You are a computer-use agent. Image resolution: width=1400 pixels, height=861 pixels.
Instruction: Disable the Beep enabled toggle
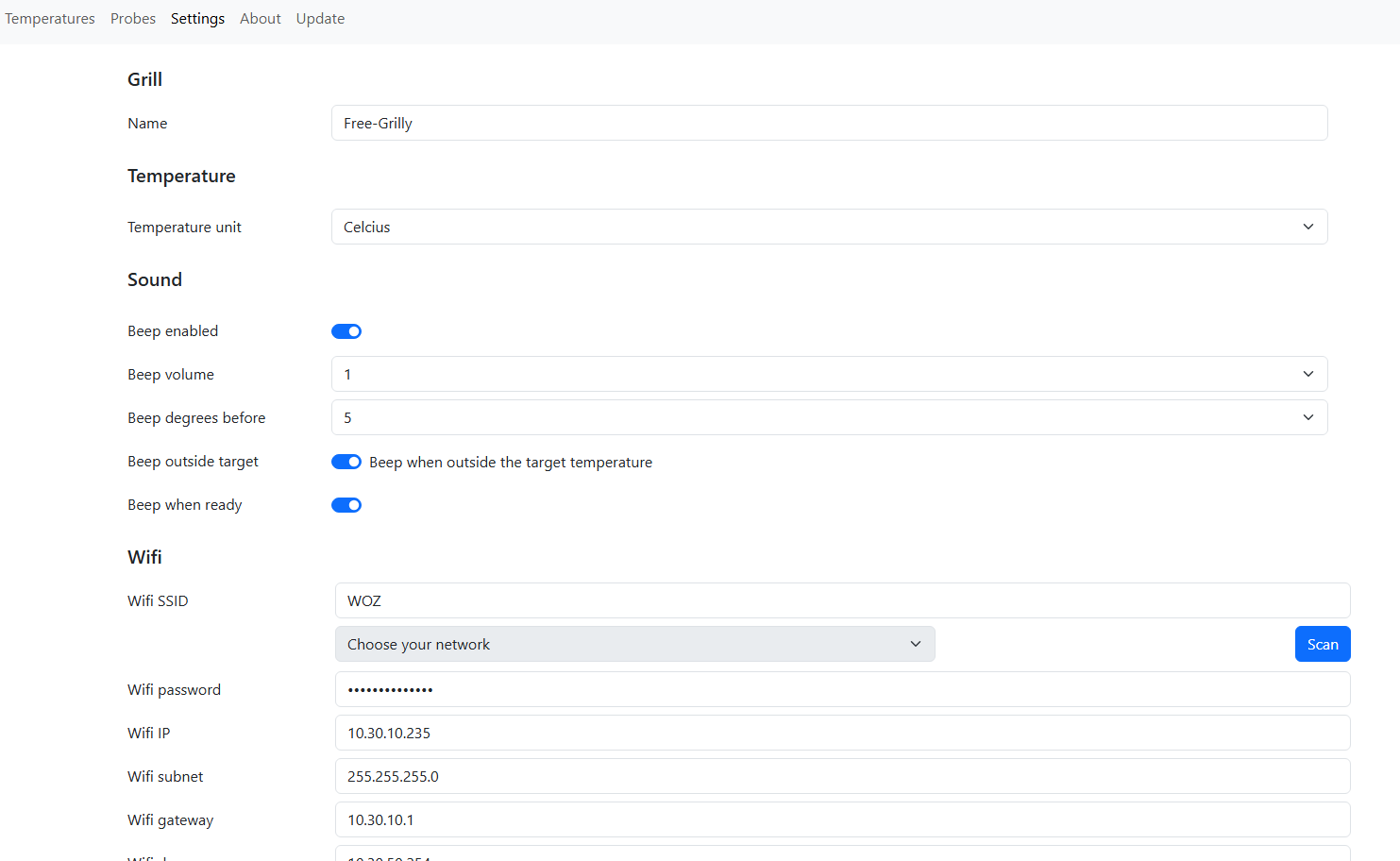point(346,331)
